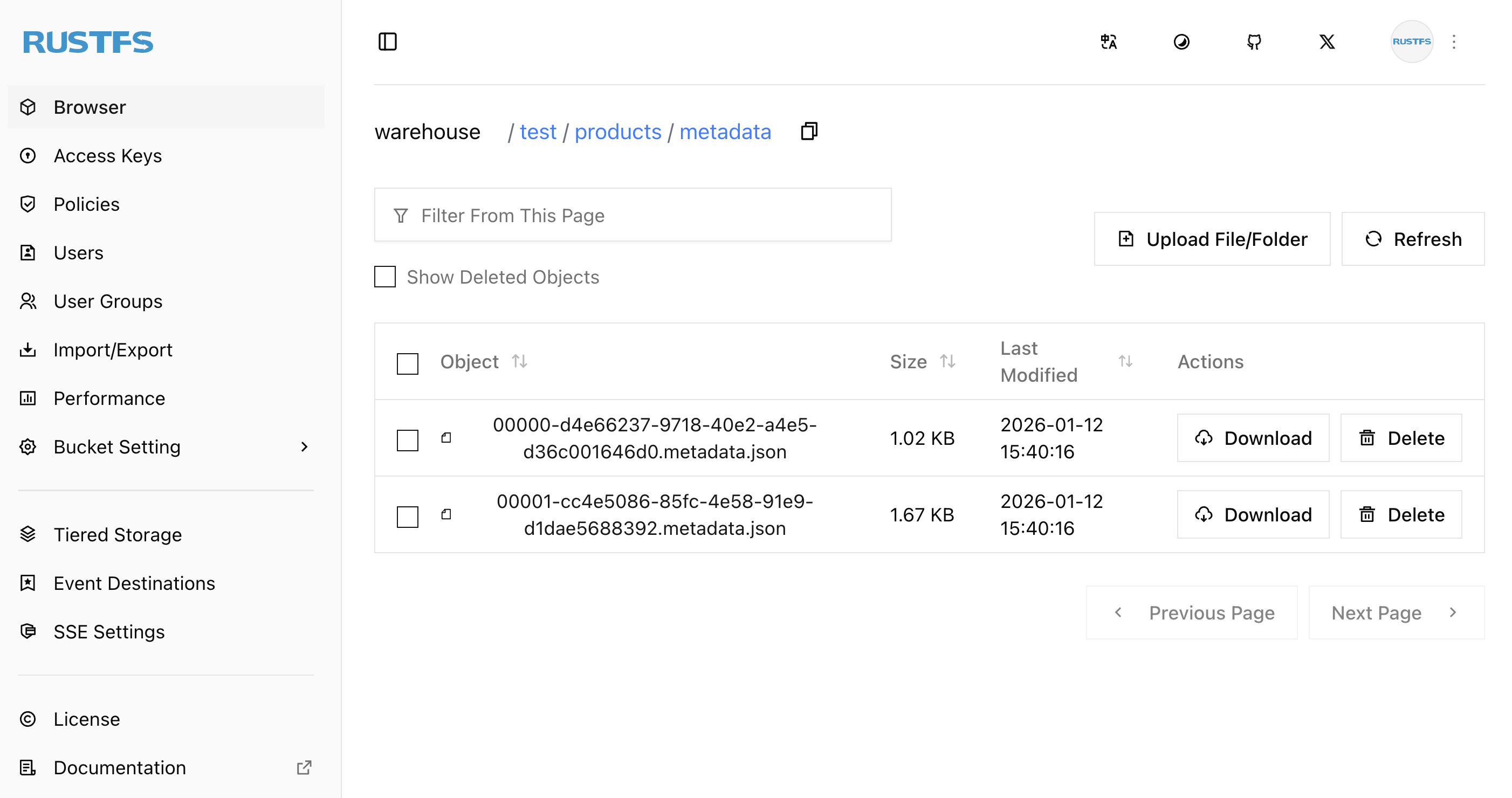Sort objects by Last Modified
Image resolution: width=1512 pixels, height=798 pixels.
[x=1125, y=361]
